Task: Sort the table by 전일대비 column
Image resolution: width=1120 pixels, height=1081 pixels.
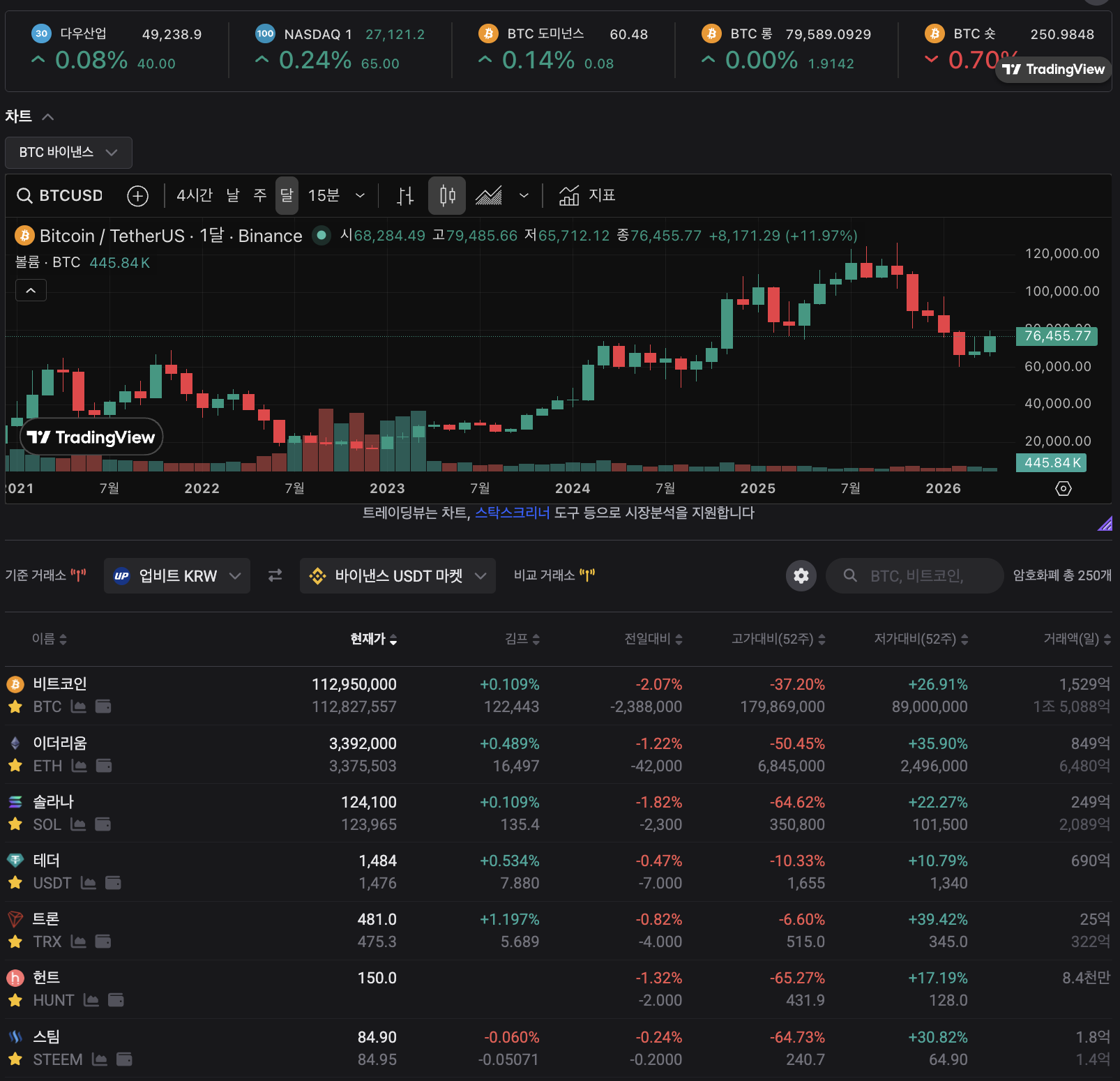Action: 653,639
